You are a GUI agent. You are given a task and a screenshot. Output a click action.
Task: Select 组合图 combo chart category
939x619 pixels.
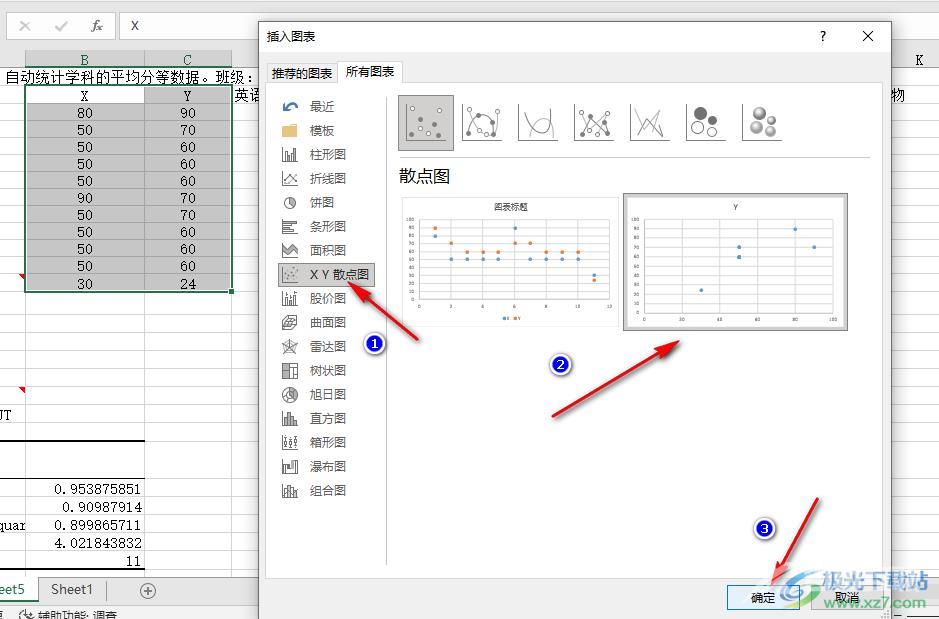pos(327,491)
